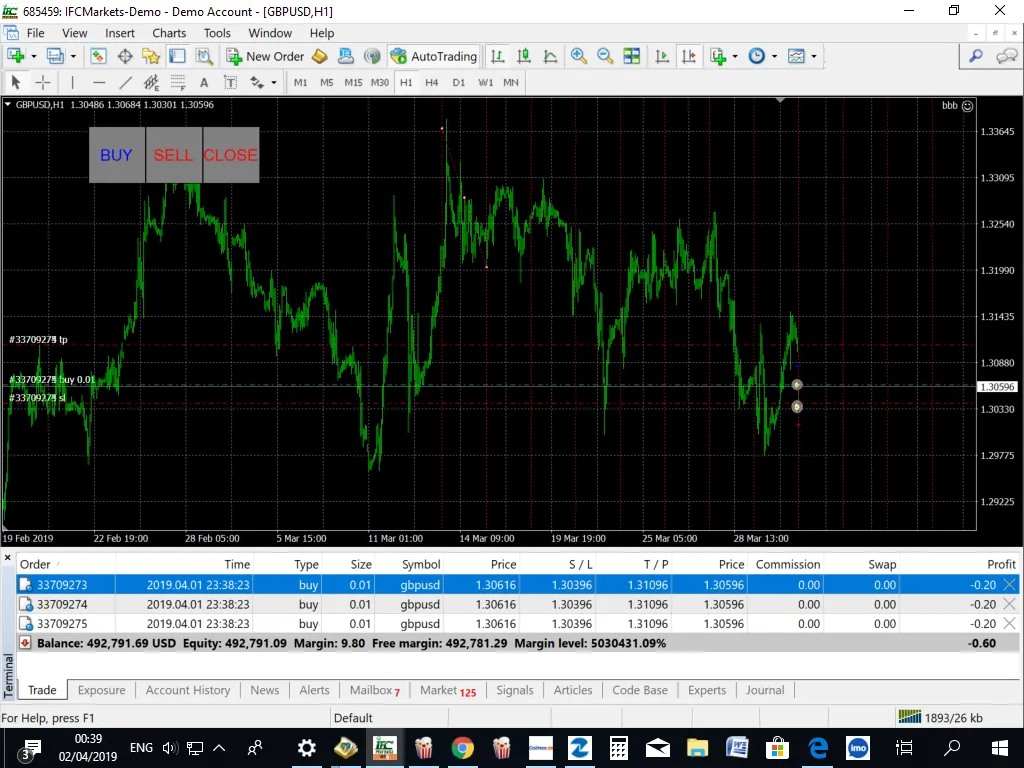Click the Zoom Out magnifier icon
Image resolution: width=1024 pixels, height=768 pixels.
605,56
